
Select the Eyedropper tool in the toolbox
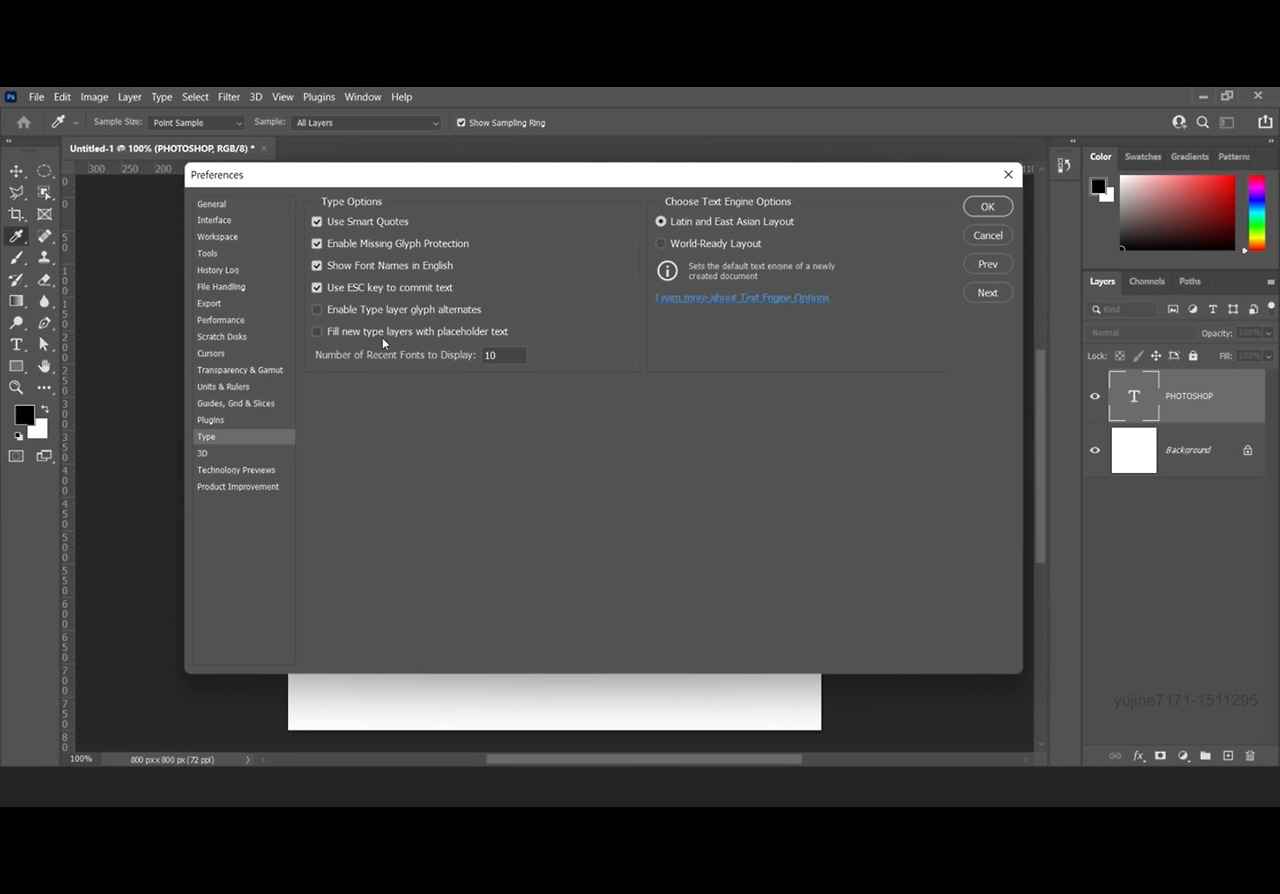click(17, 236)
